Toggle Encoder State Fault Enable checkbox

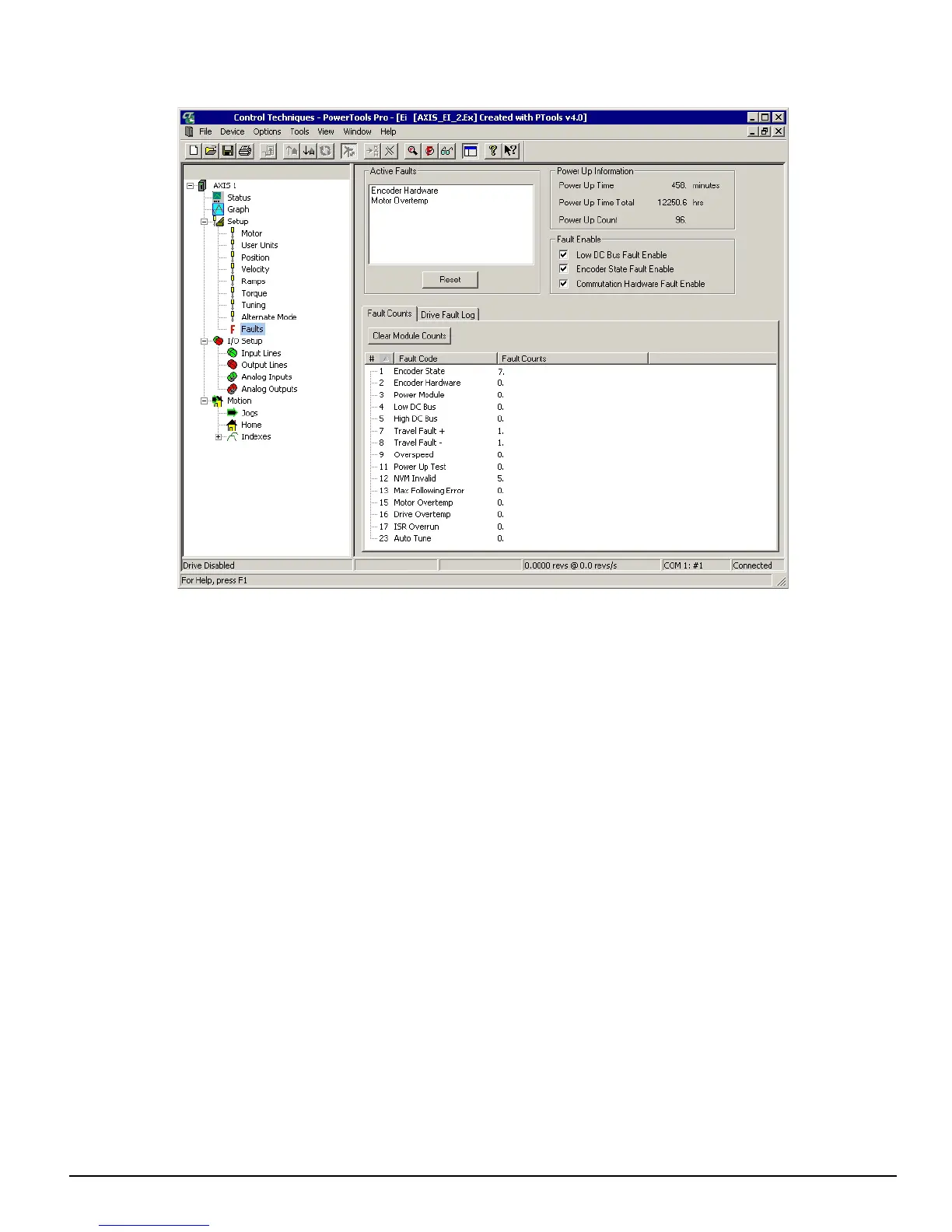point(564,269)
